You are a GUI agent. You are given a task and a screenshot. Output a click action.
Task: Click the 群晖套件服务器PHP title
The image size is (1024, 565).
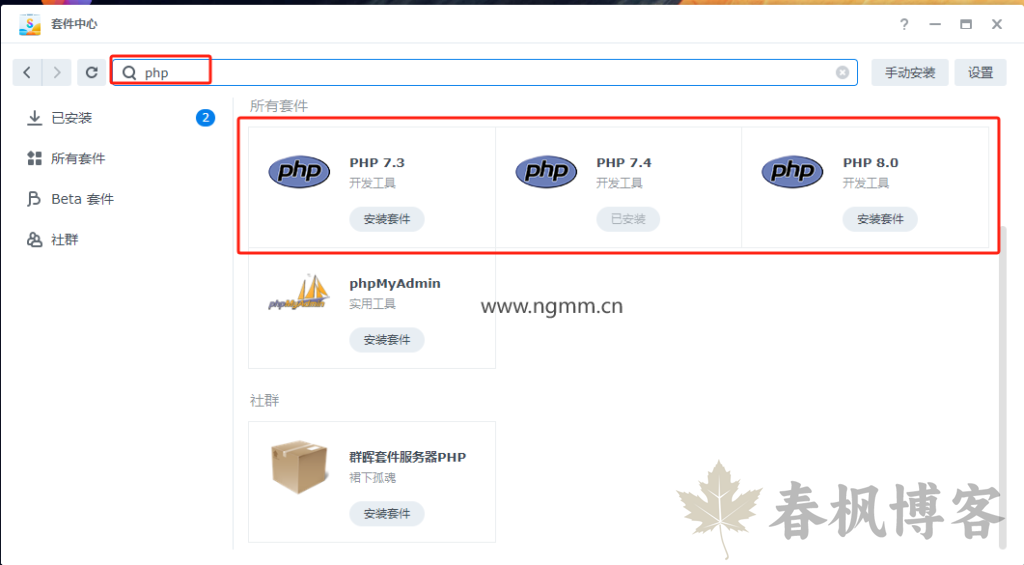point(408,457)
